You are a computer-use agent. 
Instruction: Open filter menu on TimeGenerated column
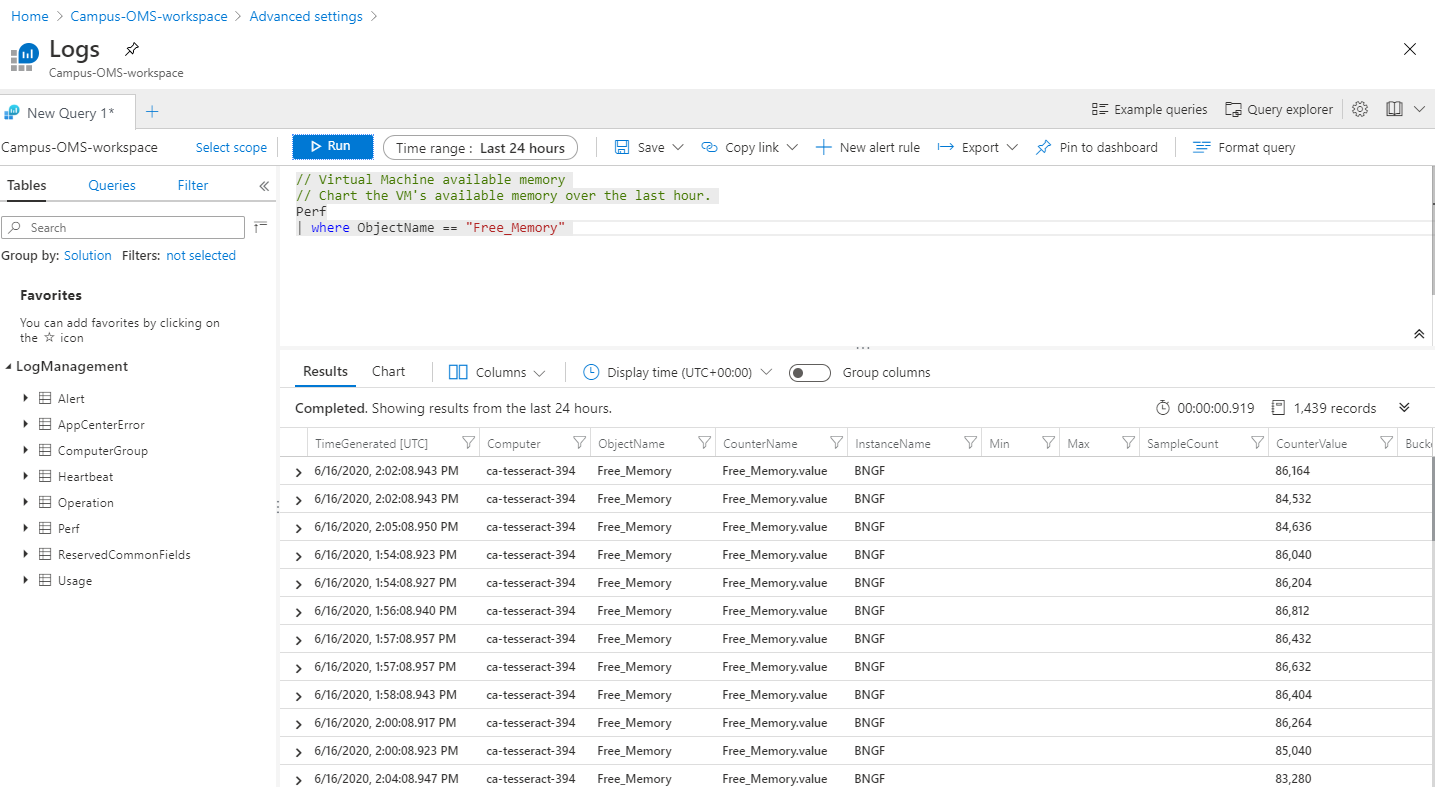[x=468, y=443]
